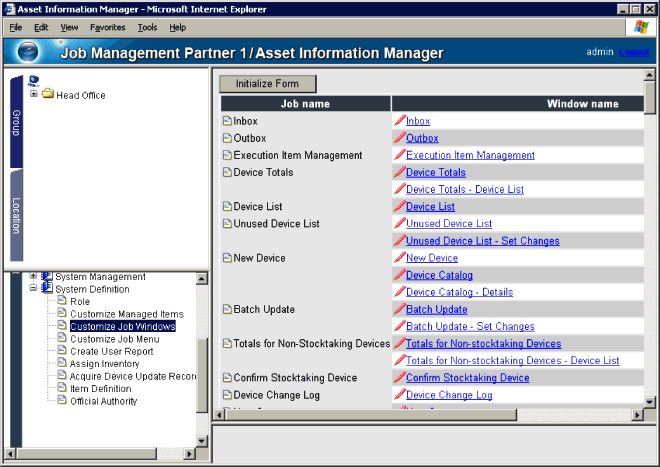The width and height of the screenshot is (660, 467).
Task: Click the job list vertical scrollbar down arrow
Action: coord(650,414)
